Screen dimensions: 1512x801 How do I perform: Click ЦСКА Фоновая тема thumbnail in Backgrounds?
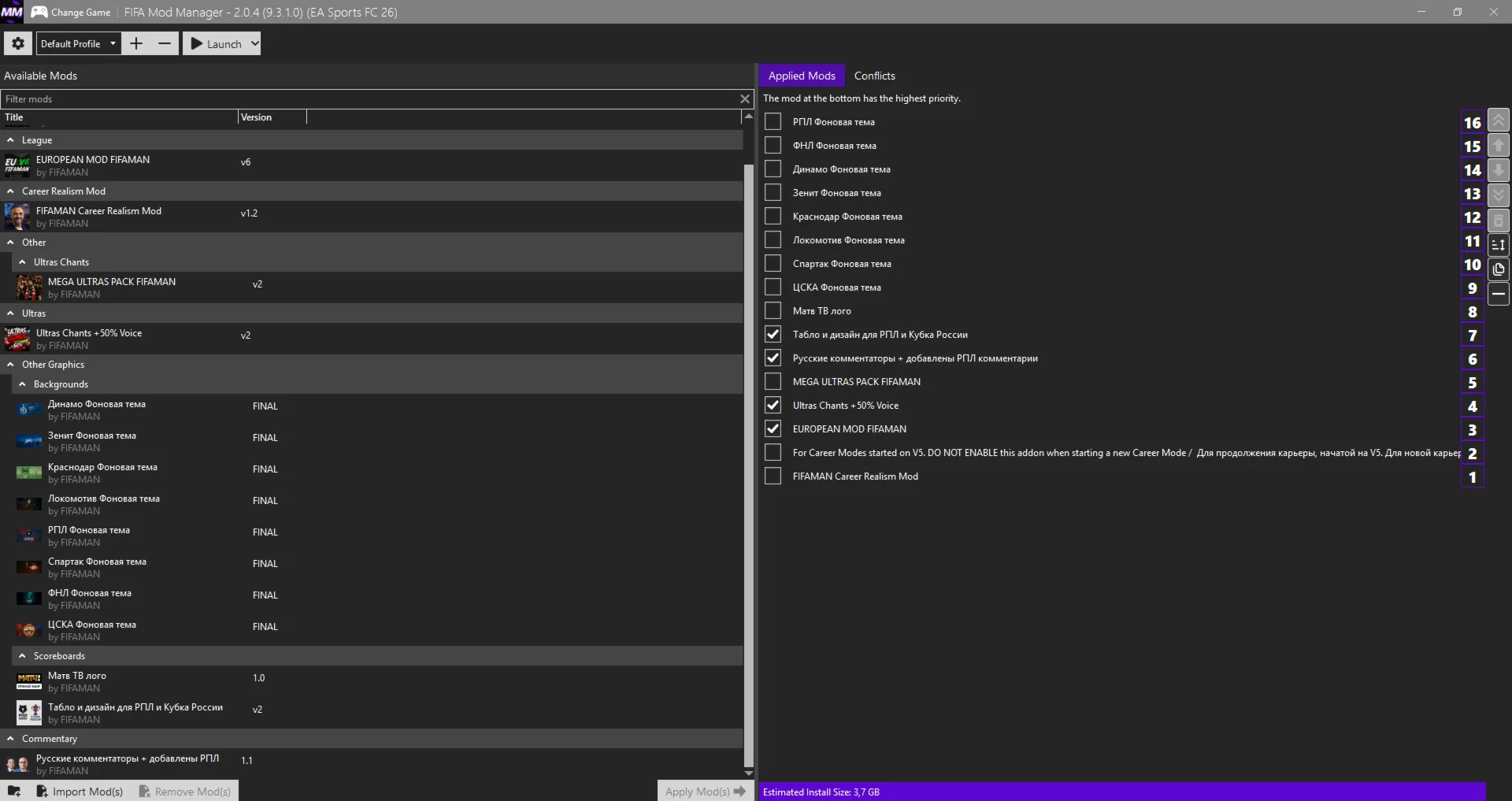click(x=29, y=630)
